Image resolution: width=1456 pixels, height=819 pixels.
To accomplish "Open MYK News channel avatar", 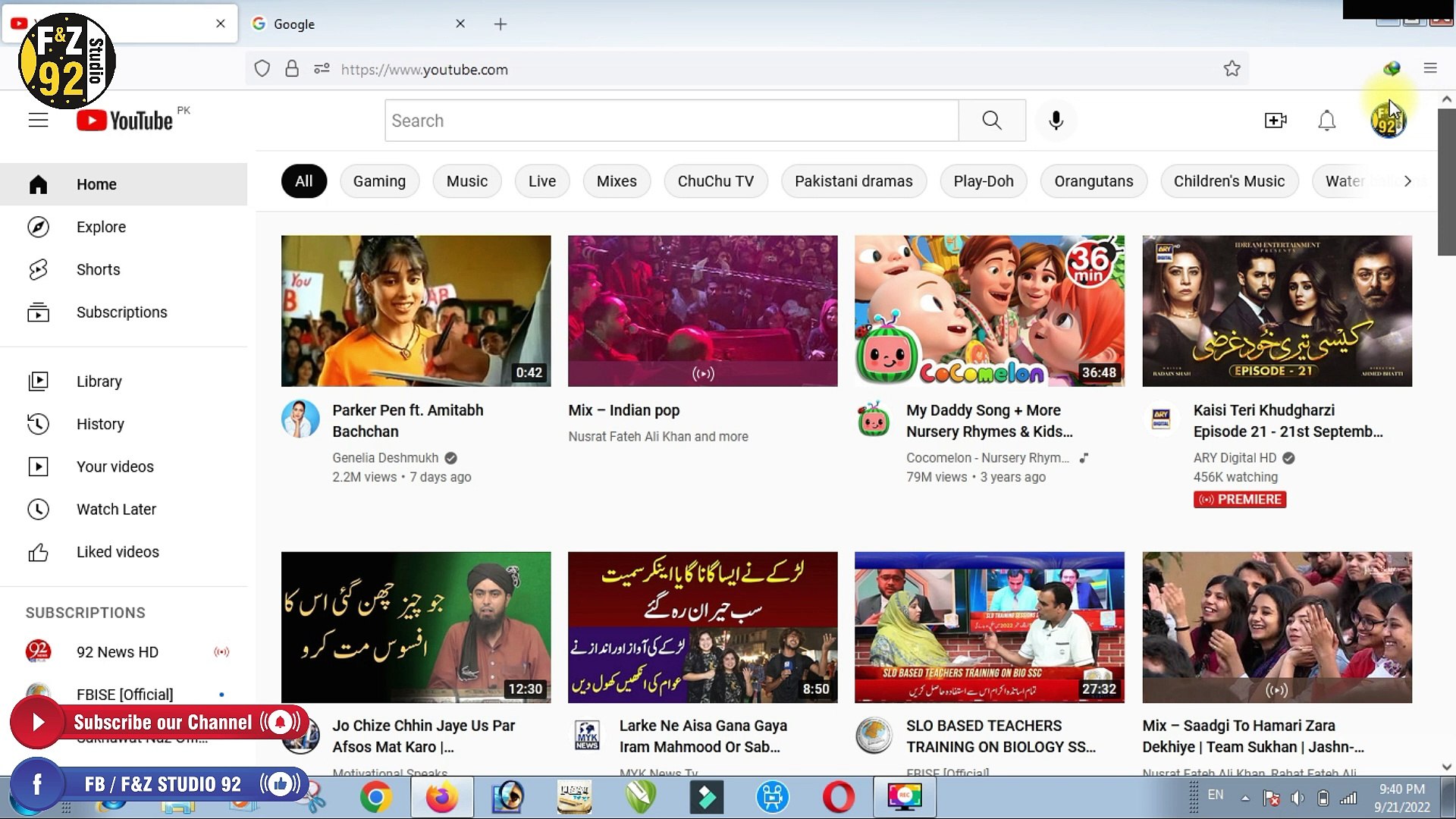I will pyautogui.click(x=587, y=735).
